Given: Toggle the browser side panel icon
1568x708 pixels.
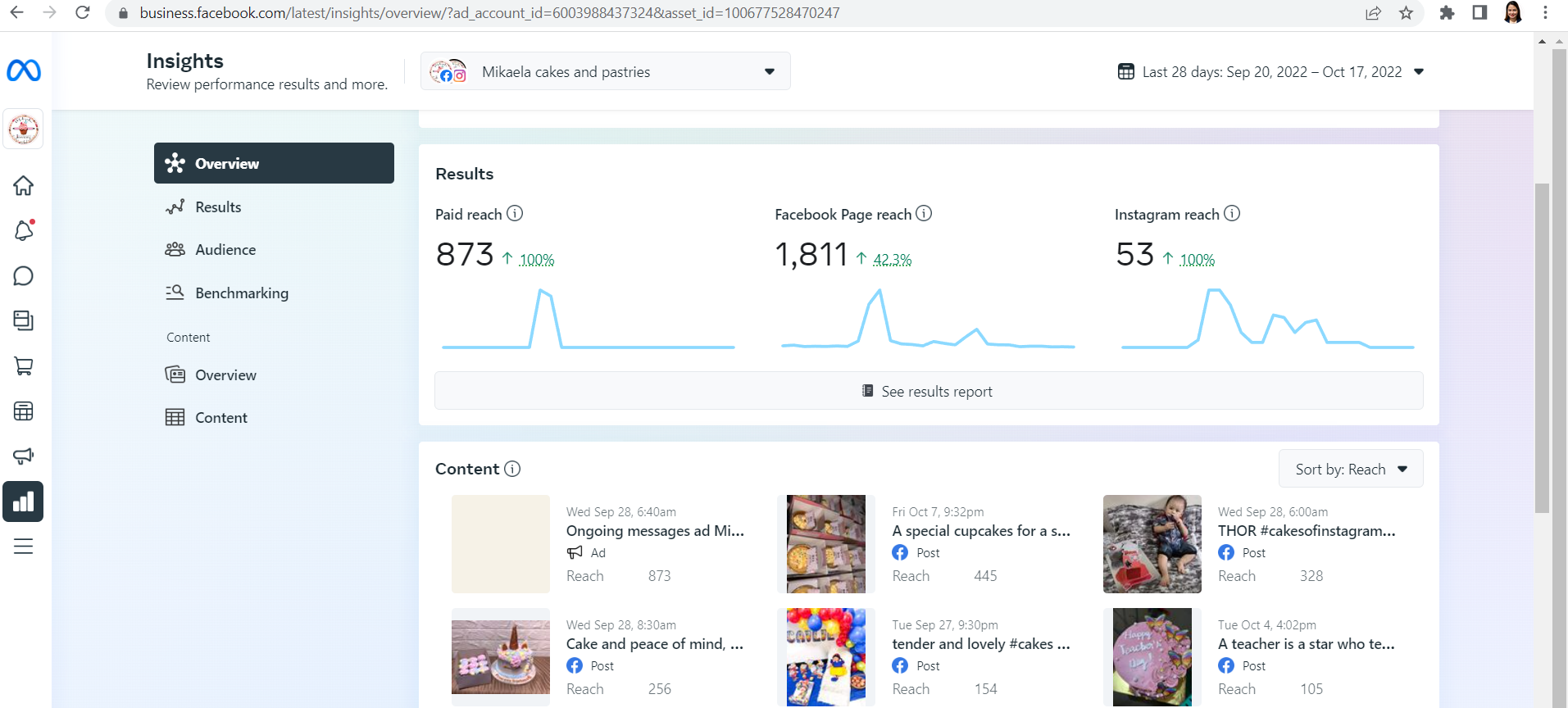Looking at the screenshot, I should [x=1479, y=12].
